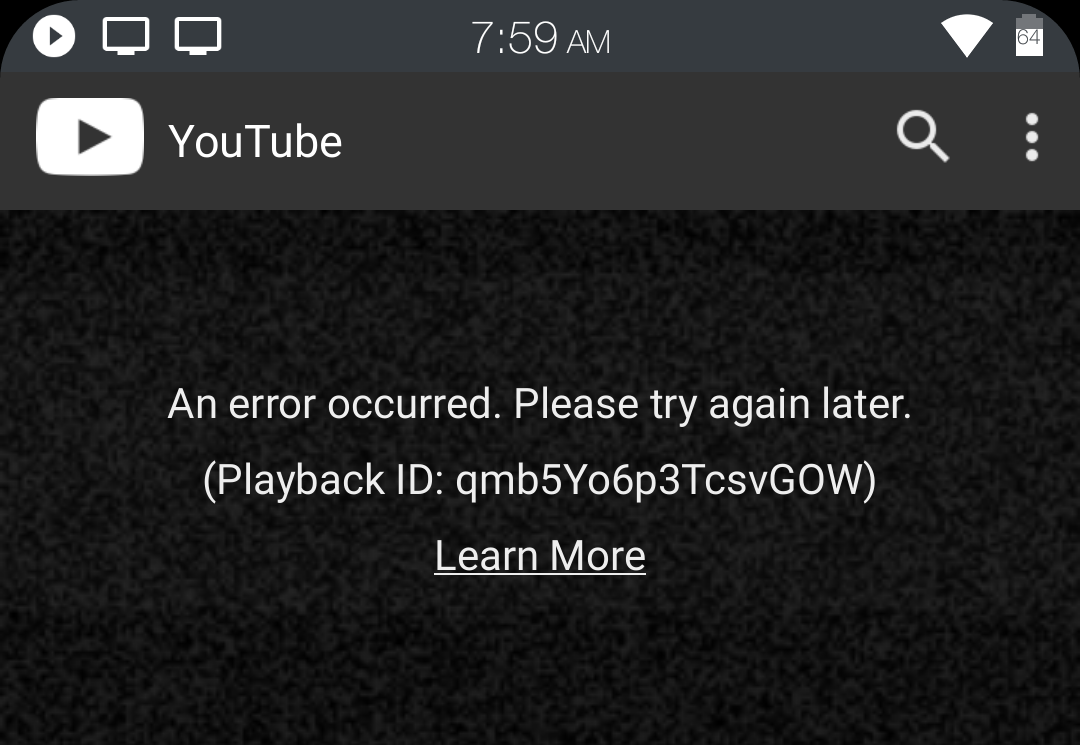Click the empty app bar space beside YouTube
The height and width of the screenshot is (745, 1080).
point(620,140)
